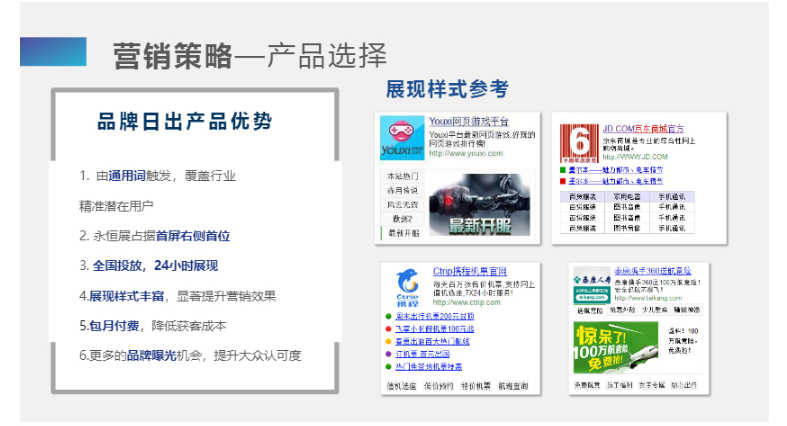Open the Youxi网页游戏平台 title link
Viewport: 787px width, 426px height.
(468, 122)
